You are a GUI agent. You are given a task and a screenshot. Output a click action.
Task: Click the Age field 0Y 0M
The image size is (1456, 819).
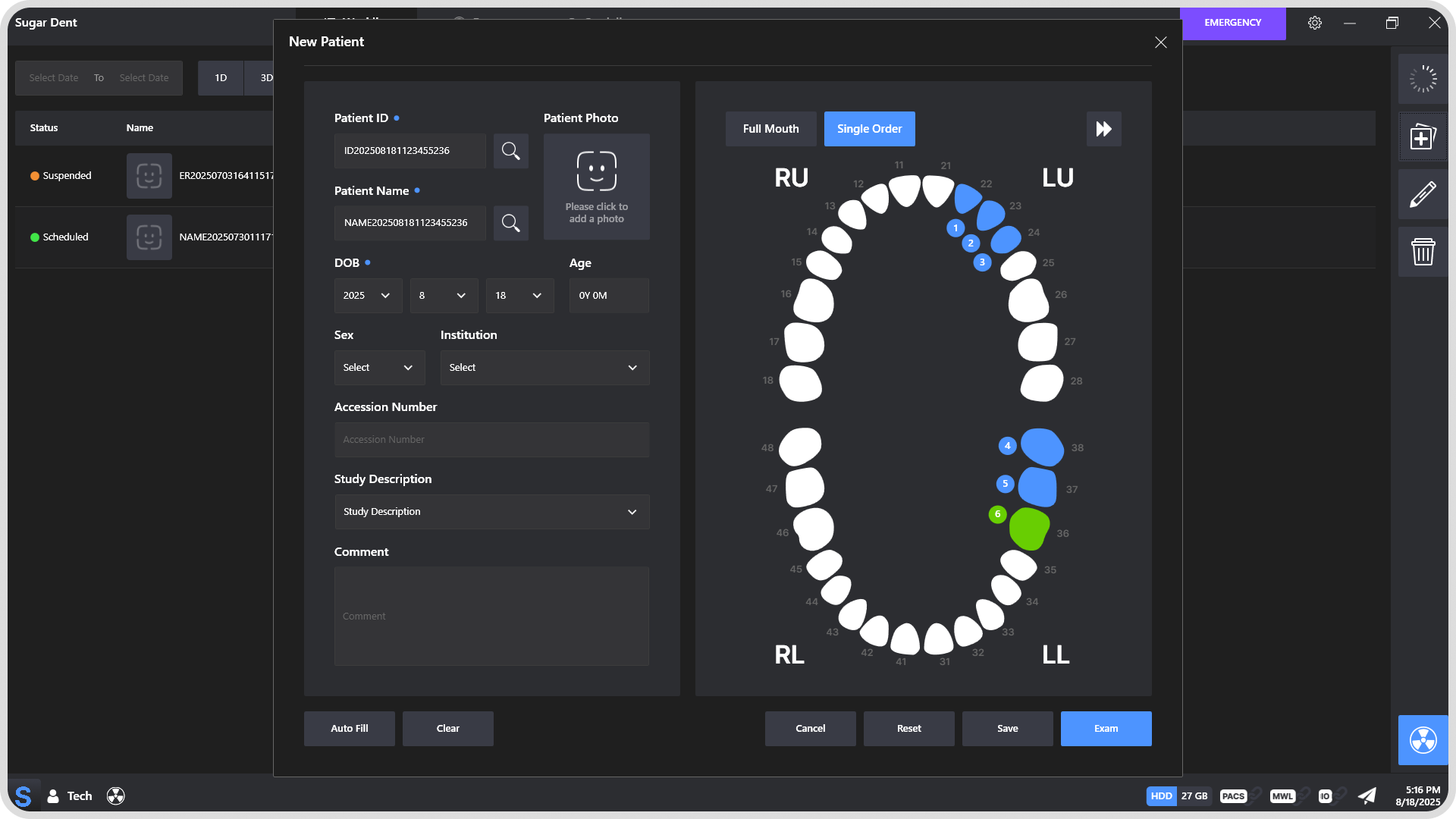pyautogui.click(x=609, y=296)
